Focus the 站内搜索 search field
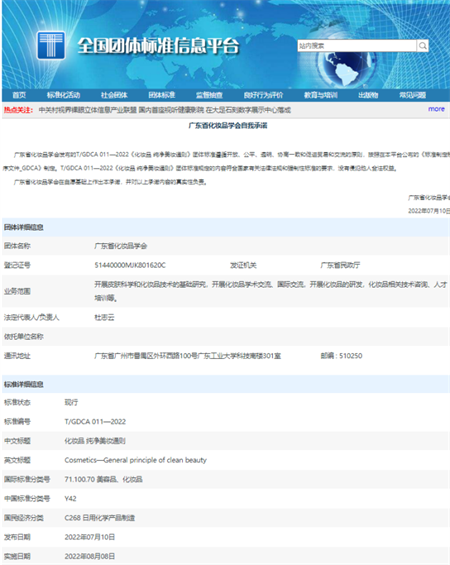 [x=357, y=46]
